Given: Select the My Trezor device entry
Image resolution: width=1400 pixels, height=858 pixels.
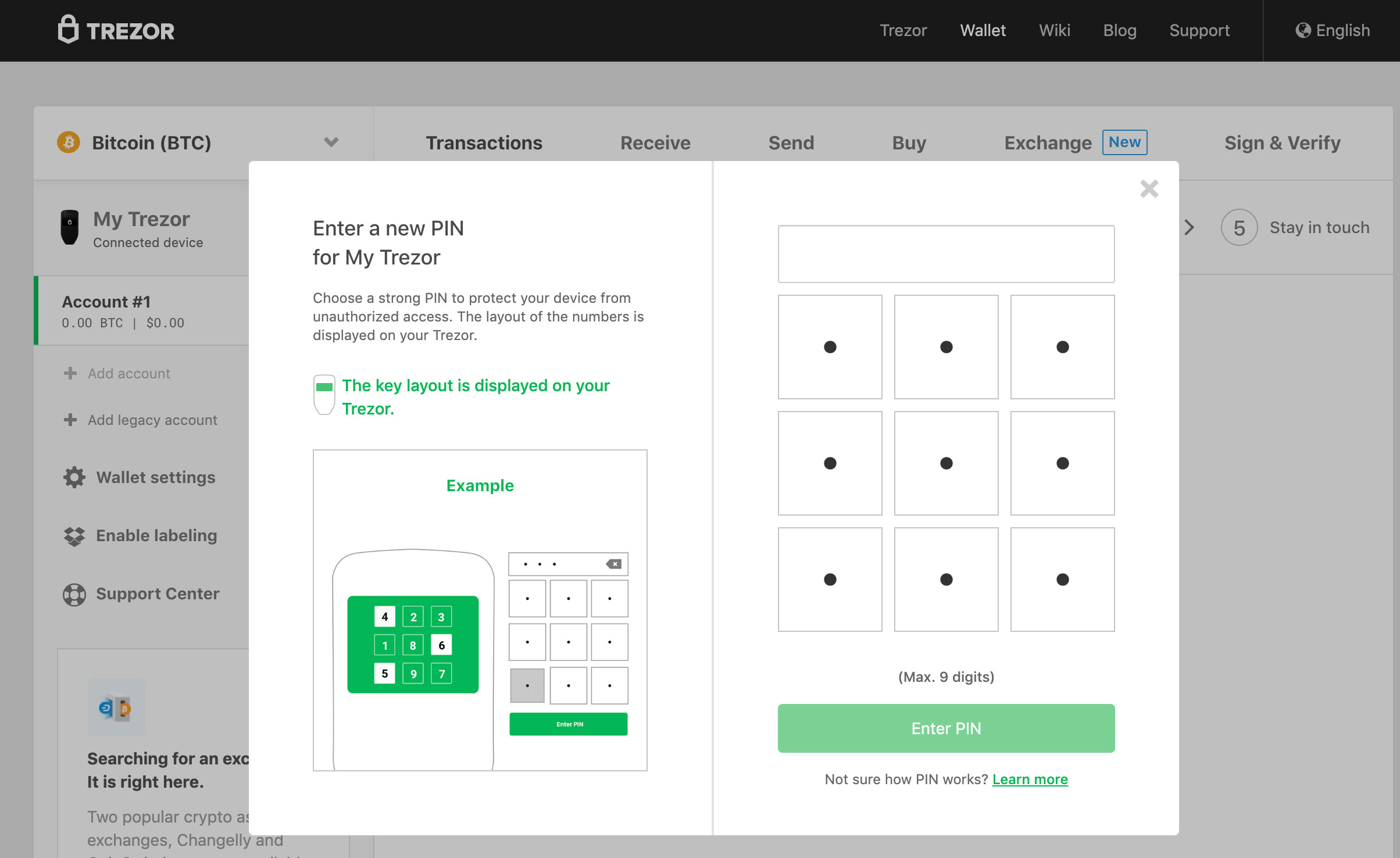Looking at the screenshot, I should (141, 228).
